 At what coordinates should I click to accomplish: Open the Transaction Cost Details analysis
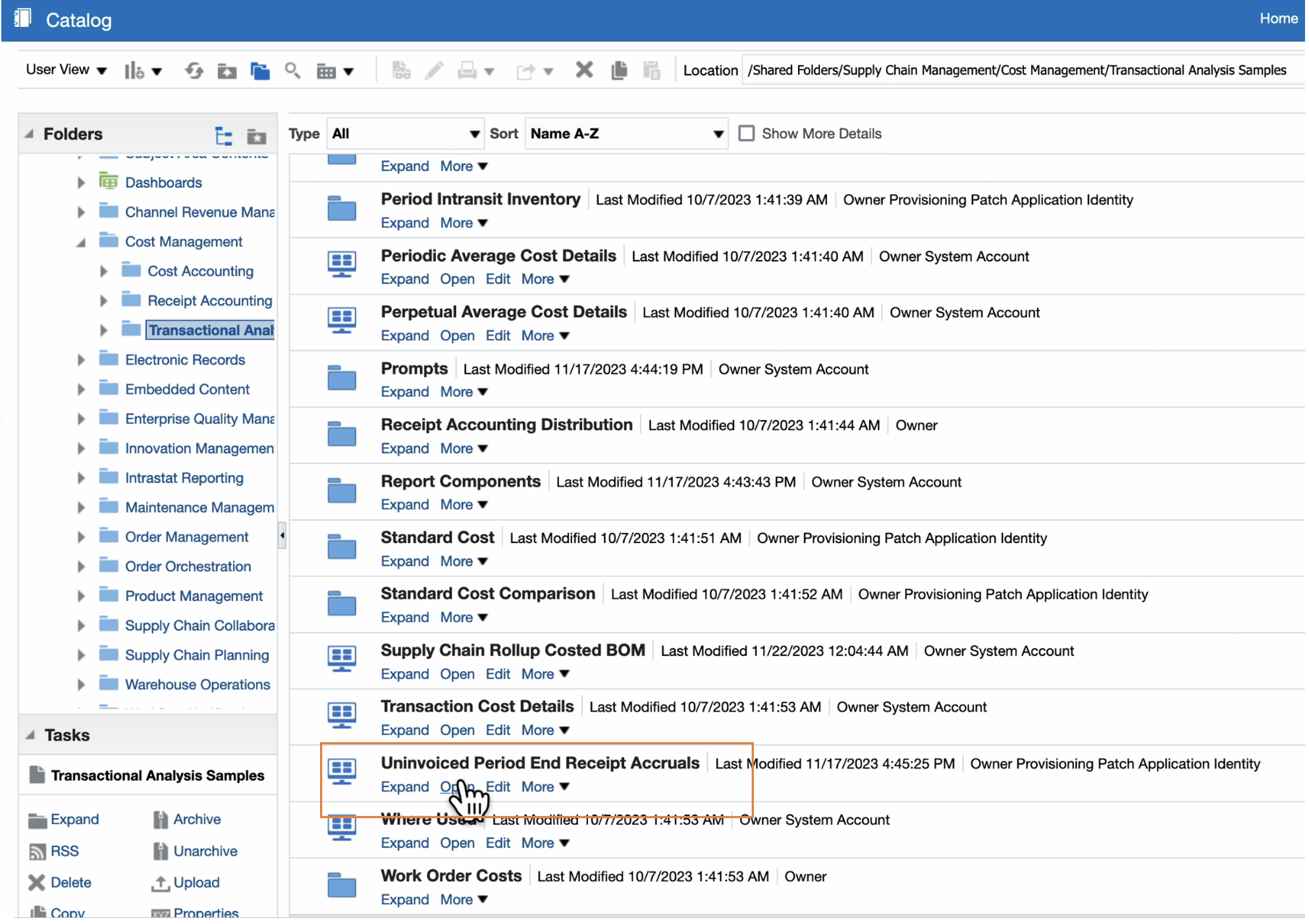tap(457, 729)
